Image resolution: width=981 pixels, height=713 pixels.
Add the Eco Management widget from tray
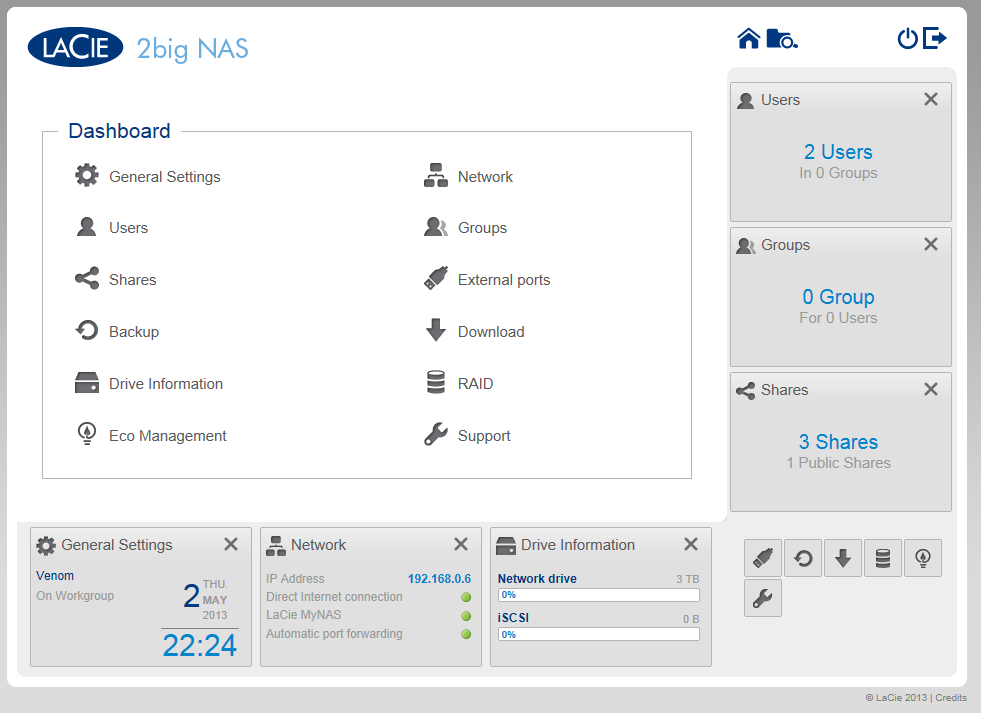(923, 558)
